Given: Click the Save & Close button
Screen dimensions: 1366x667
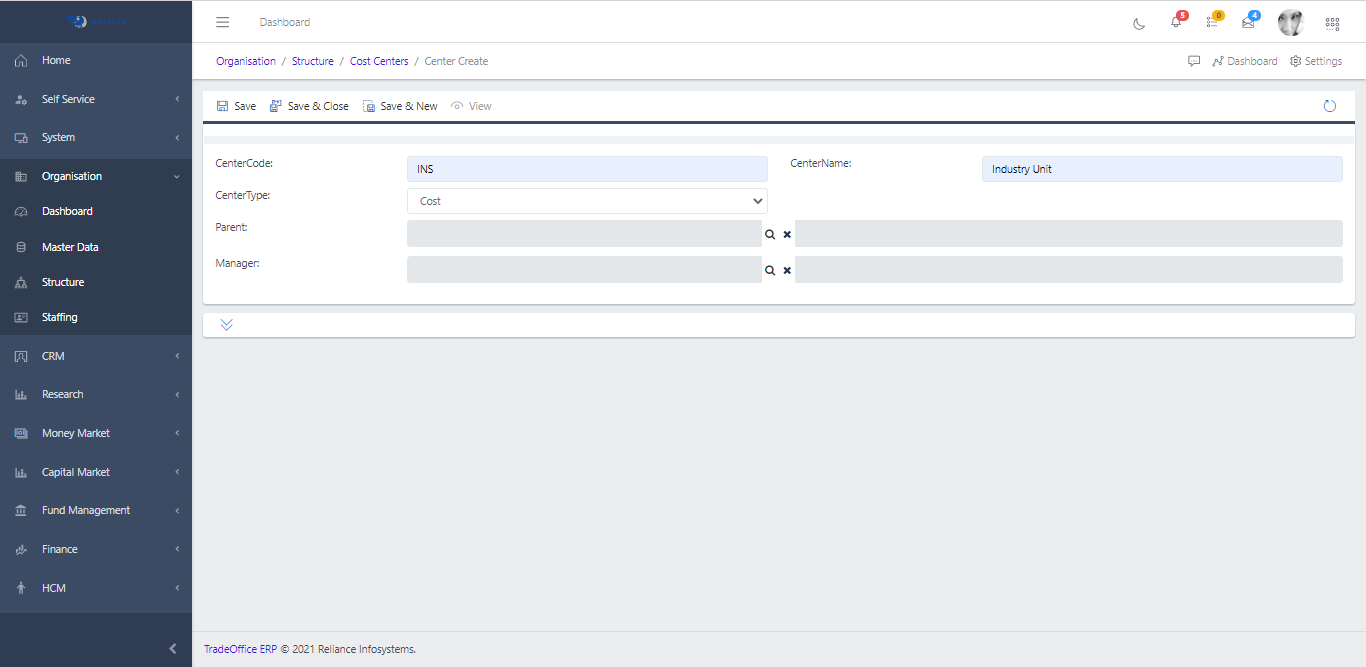Looking at the screenshot, I should 309,106.
